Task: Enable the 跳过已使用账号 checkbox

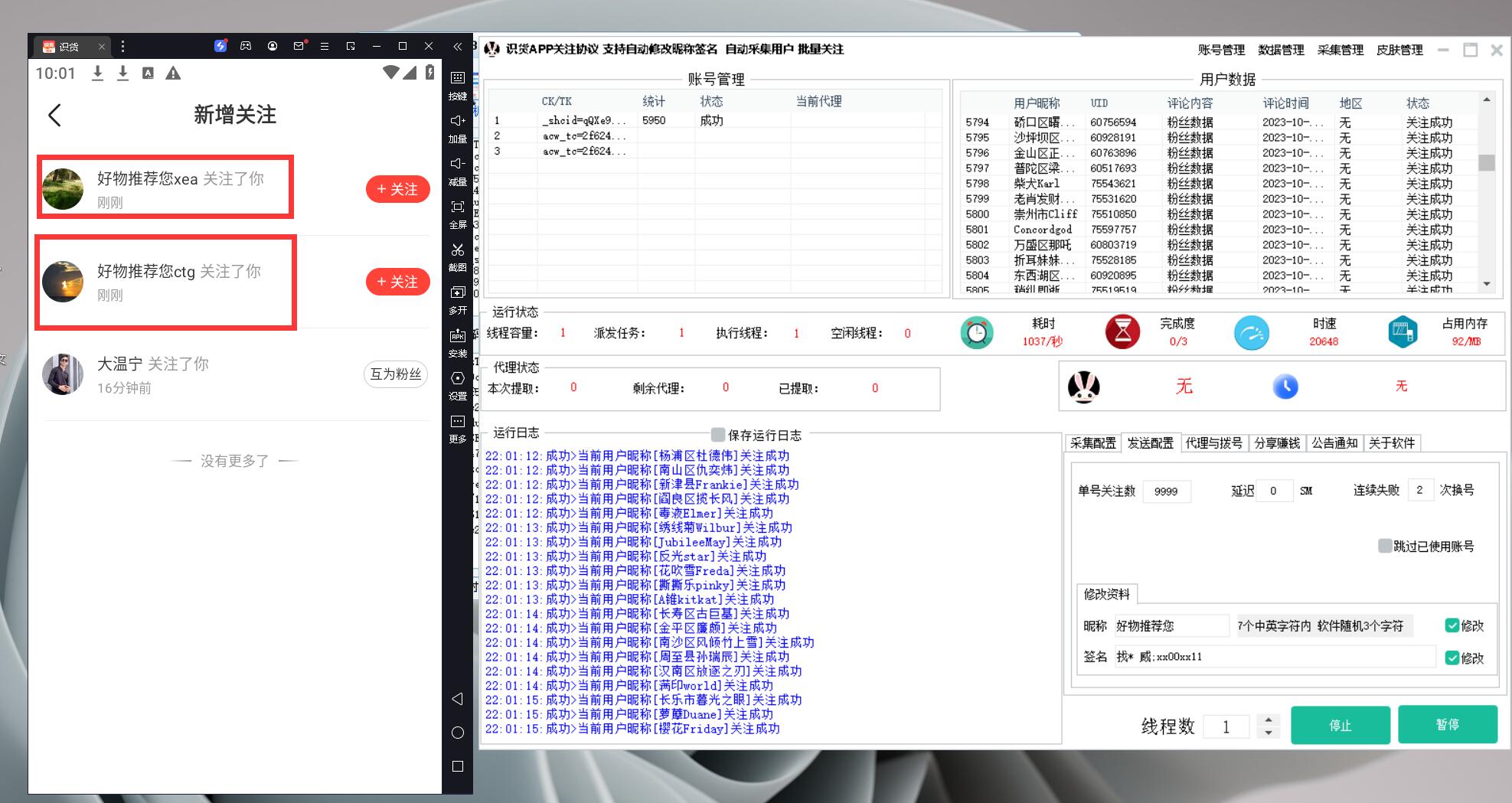Action: coord(1385,546)
